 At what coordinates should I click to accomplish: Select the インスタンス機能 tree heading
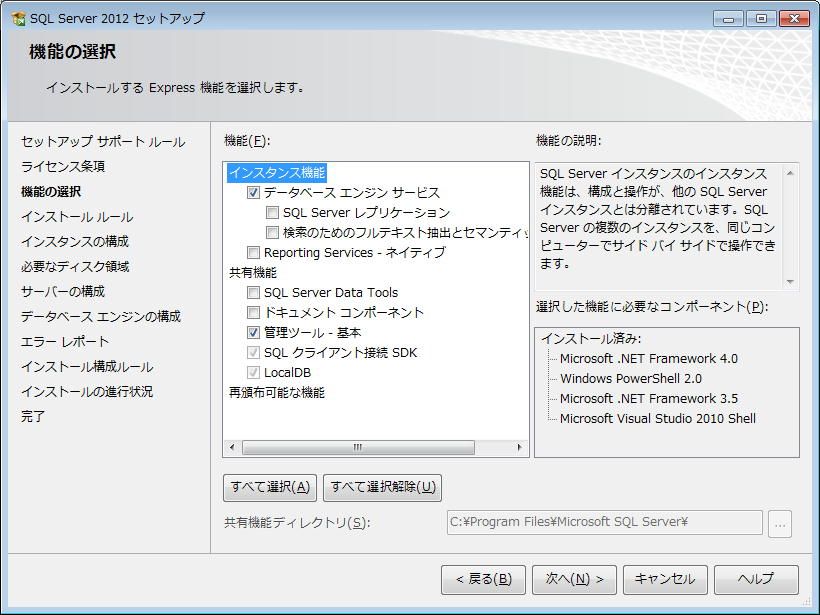pyautogui.click(x=277, y=173)
